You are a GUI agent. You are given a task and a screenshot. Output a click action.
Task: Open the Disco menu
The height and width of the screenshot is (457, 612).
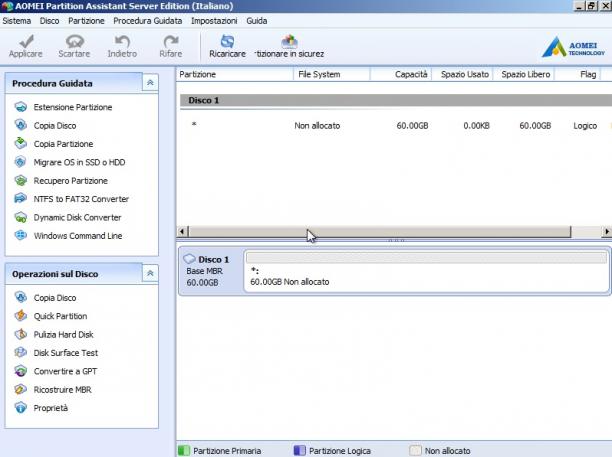coord(49,21)
